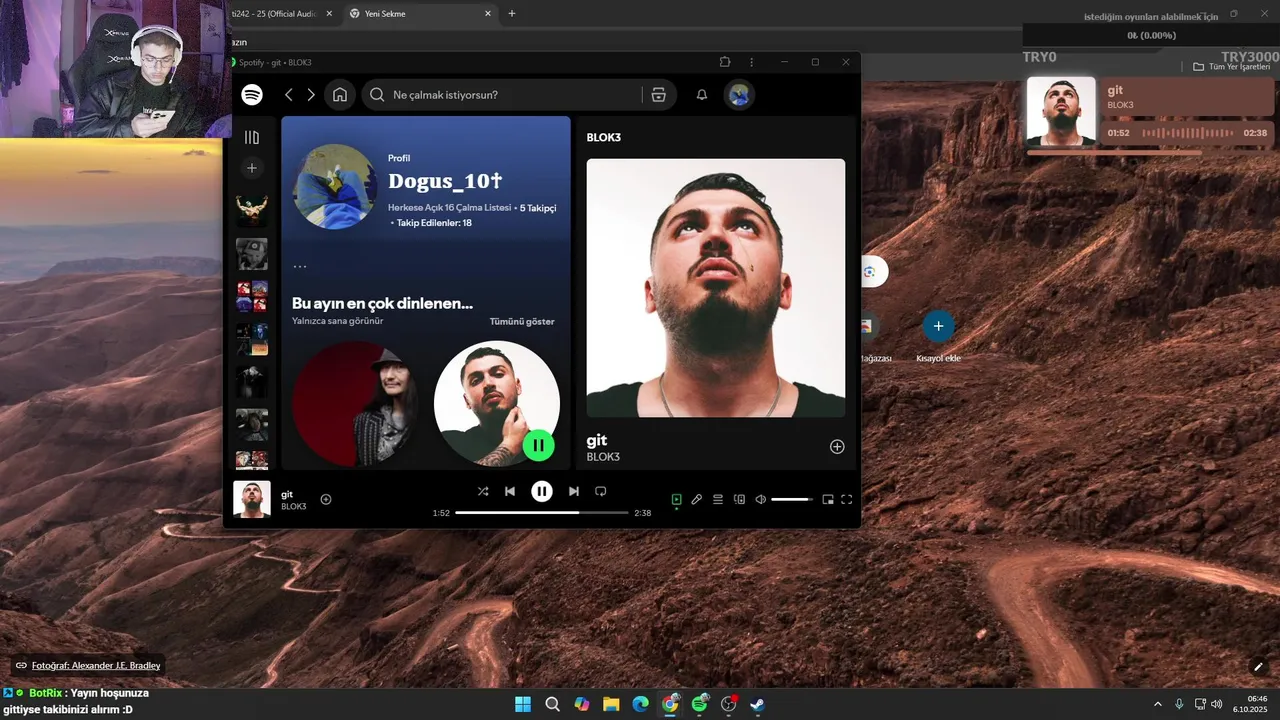Click the large 'git' album cover

pos(716,288)
